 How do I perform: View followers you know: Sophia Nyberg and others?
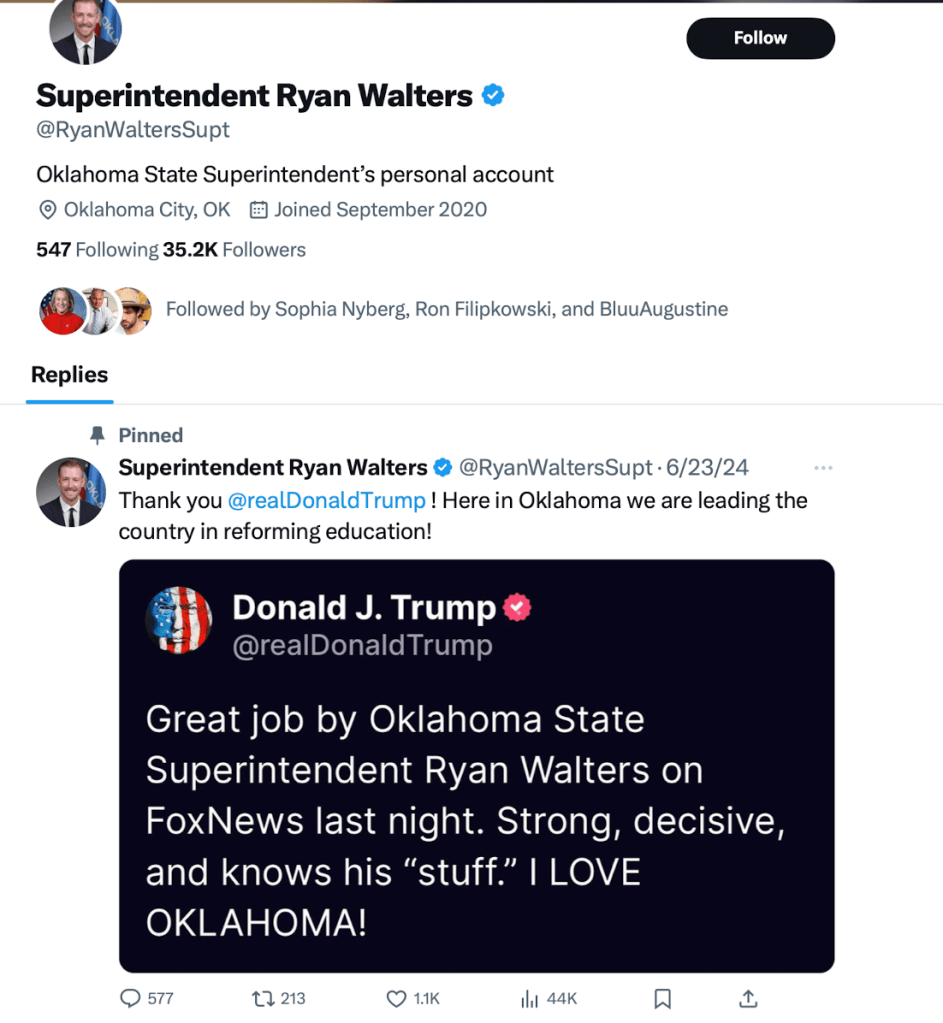446,310
